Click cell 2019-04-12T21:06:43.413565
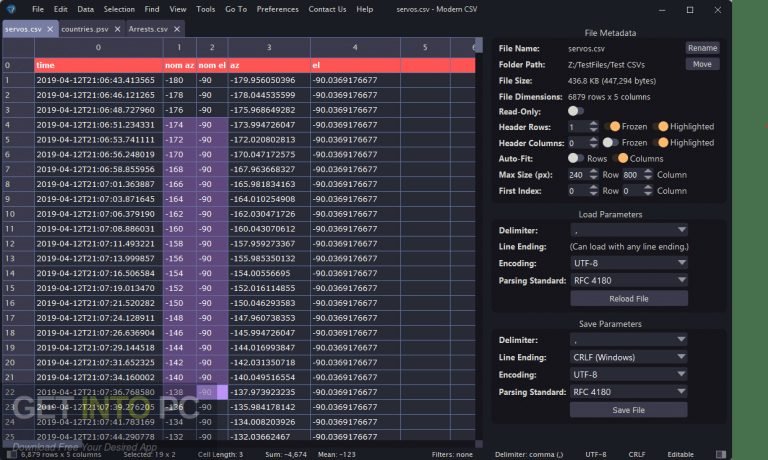The width and height of the screenshot is (768, 460). 98,80
